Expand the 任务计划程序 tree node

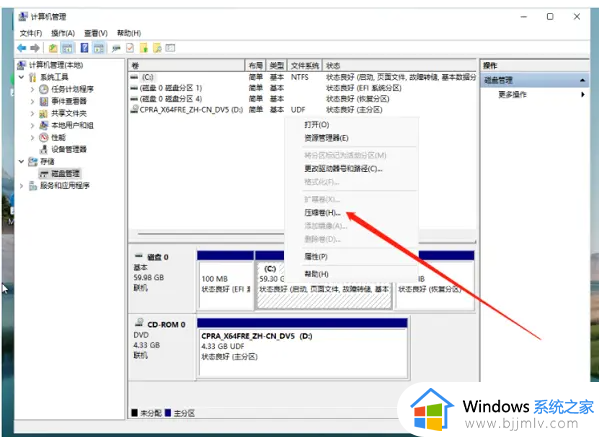coord(32,89)
